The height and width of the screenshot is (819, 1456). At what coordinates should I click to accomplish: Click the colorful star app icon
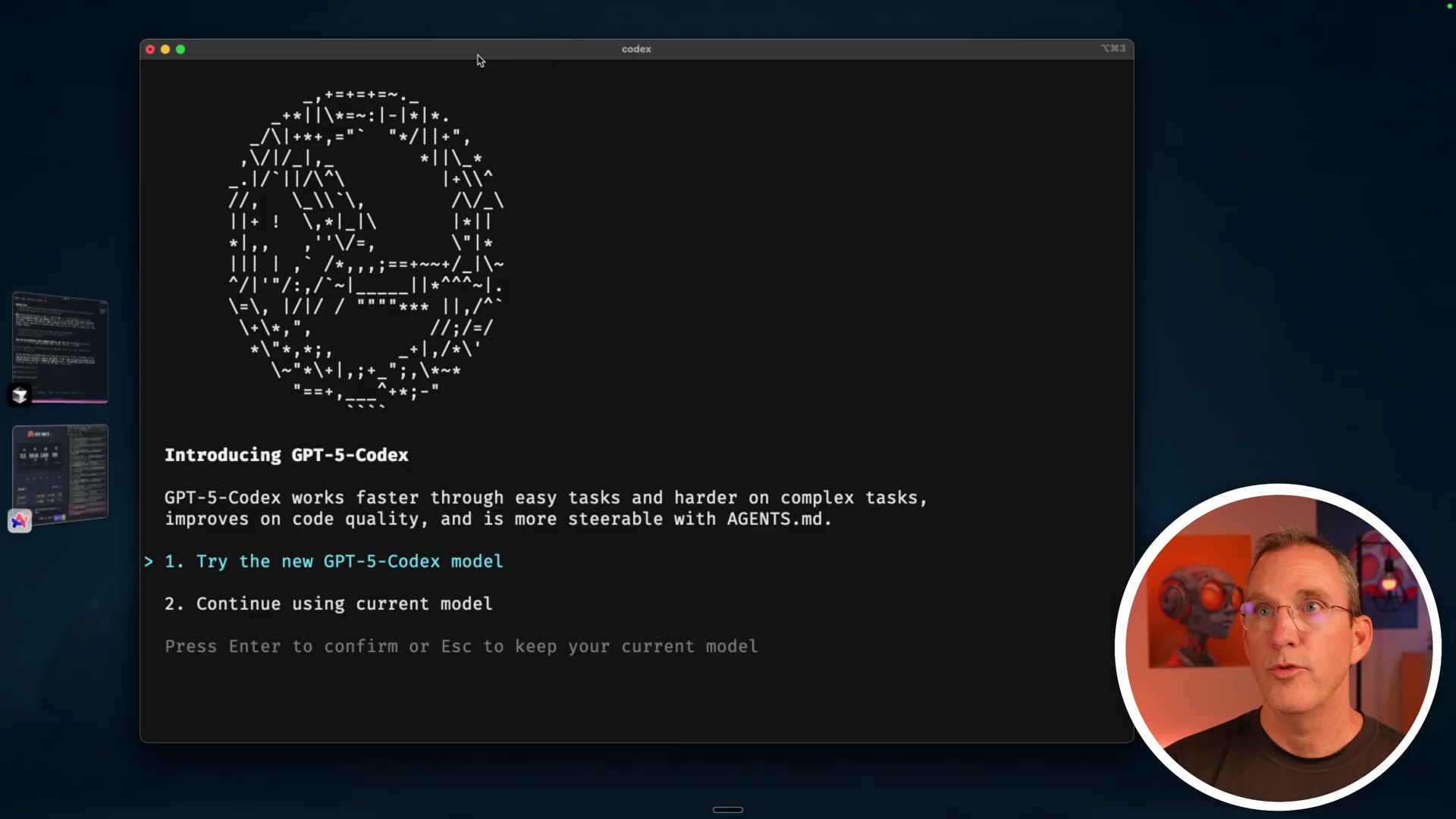[x=20, y=521]
